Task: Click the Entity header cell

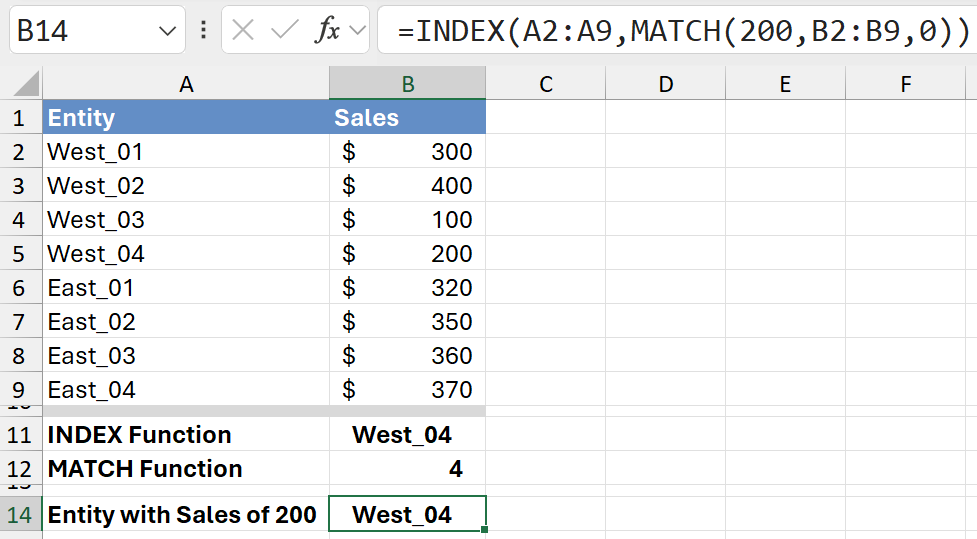Action: pos(186,117)
